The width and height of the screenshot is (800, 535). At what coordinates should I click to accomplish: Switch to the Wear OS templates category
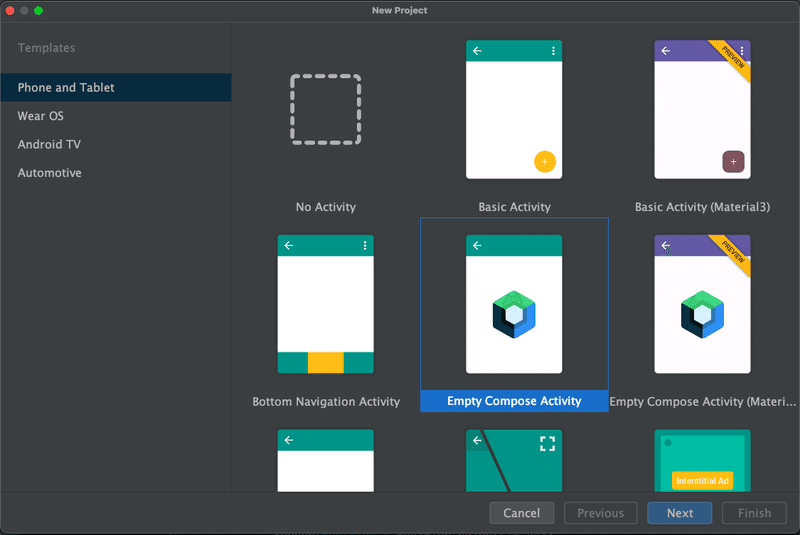tap(116, 116)
